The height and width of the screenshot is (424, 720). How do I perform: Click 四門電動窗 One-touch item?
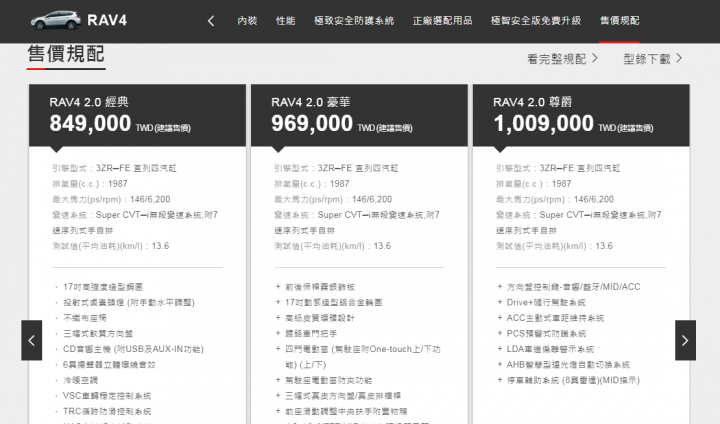pos(363,357)
